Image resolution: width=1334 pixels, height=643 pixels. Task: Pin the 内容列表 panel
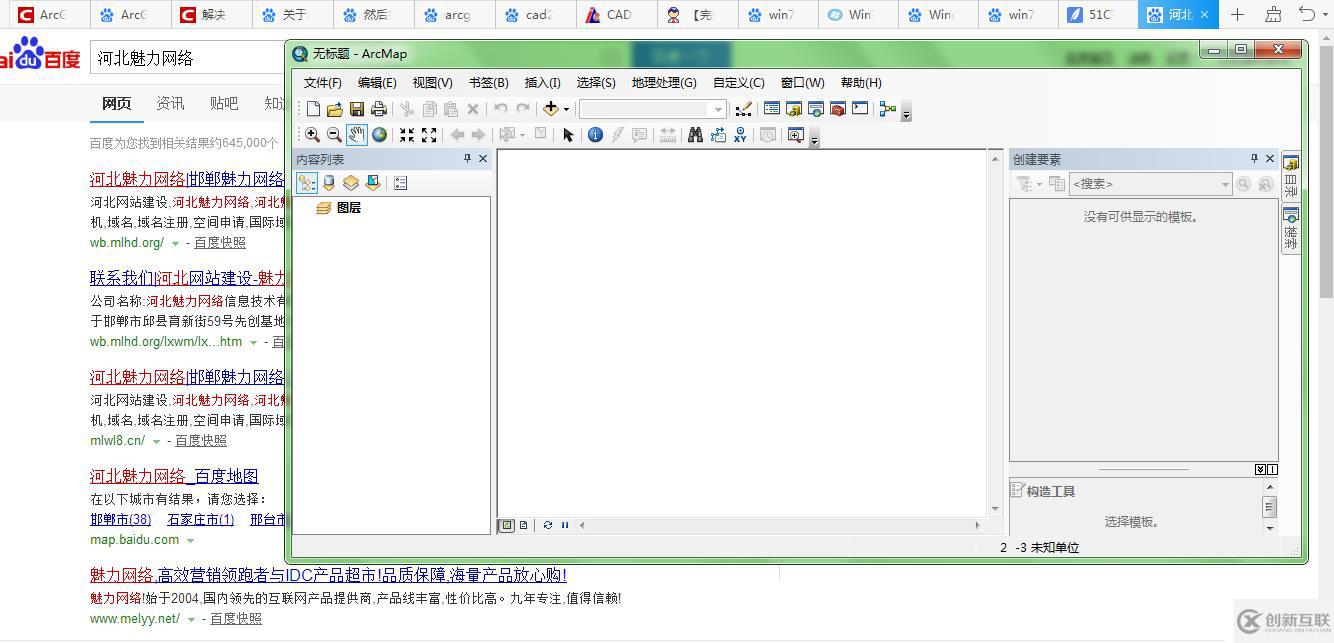[467, 159]
